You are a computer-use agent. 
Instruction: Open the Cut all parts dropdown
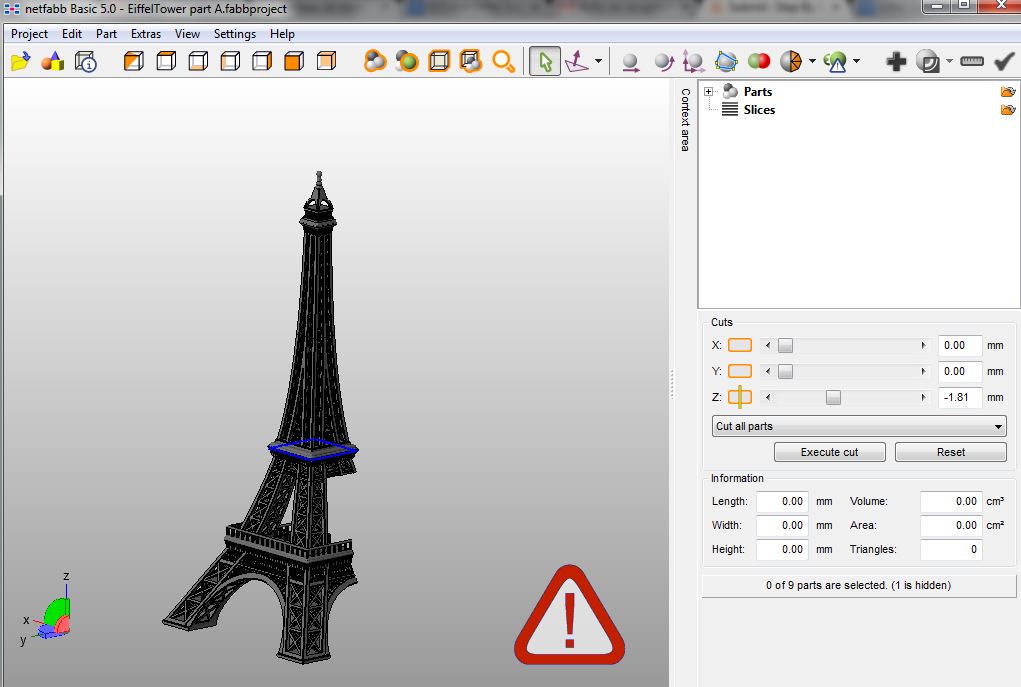coord(859,426)
